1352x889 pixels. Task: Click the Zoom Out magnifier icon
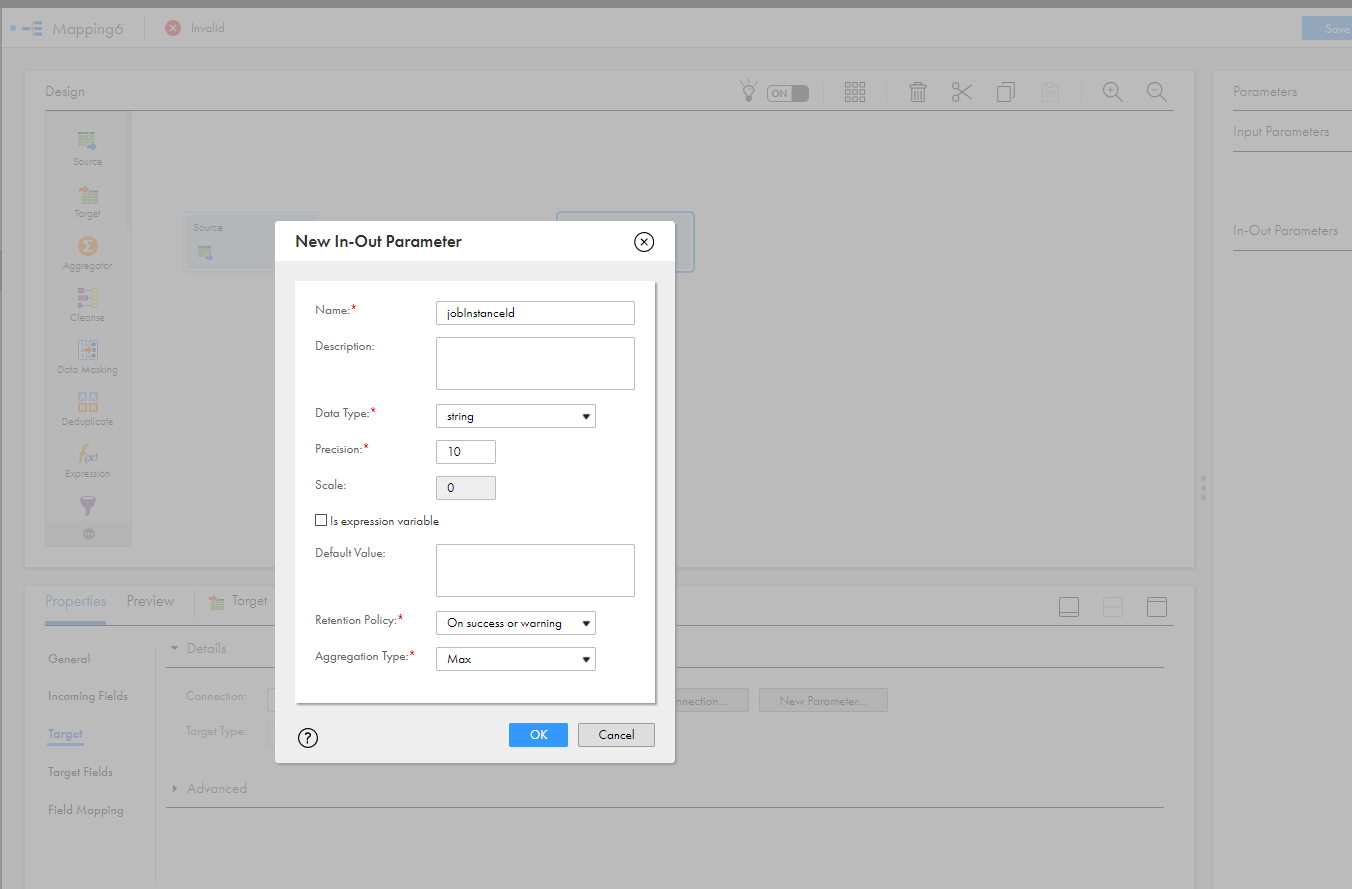coord(1157,92)
